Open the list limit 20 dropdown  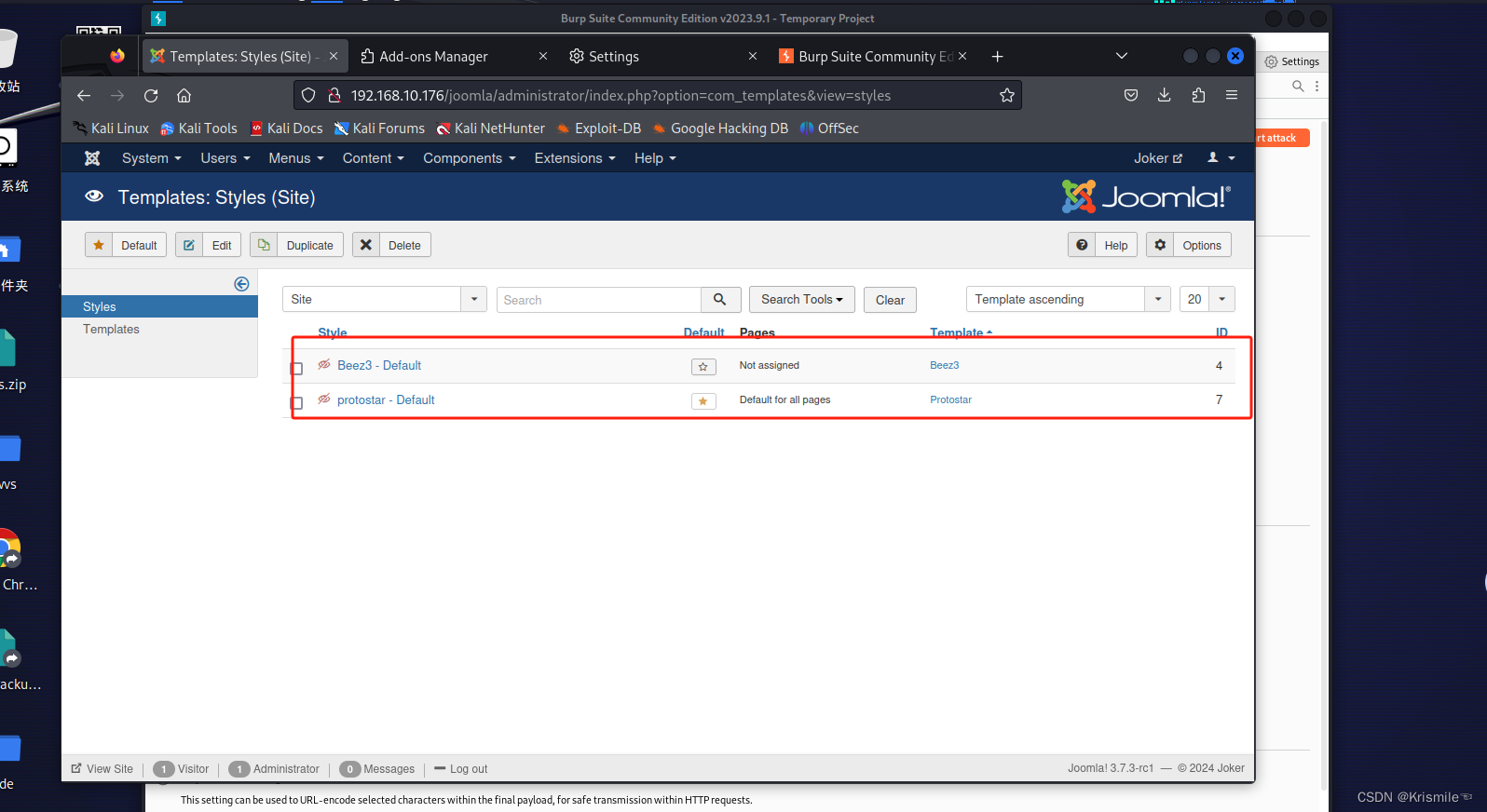(x=1207, y=299)
